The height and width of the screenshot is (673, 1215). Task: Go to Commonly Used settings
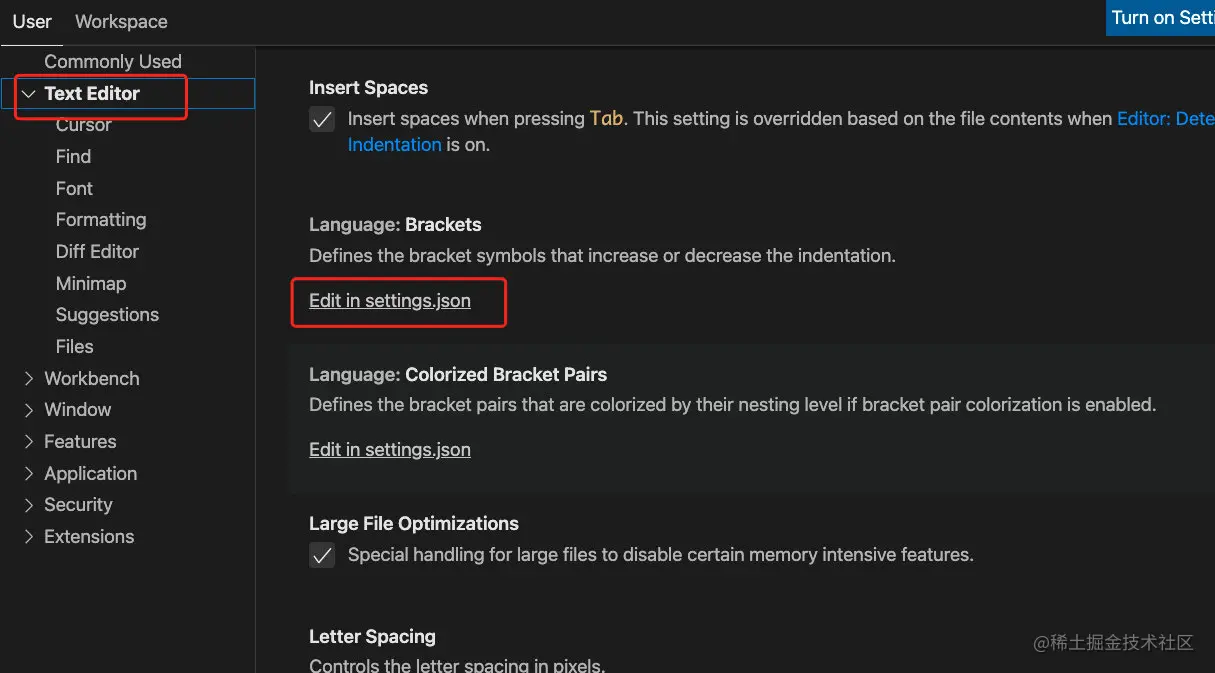coord(113,62)
